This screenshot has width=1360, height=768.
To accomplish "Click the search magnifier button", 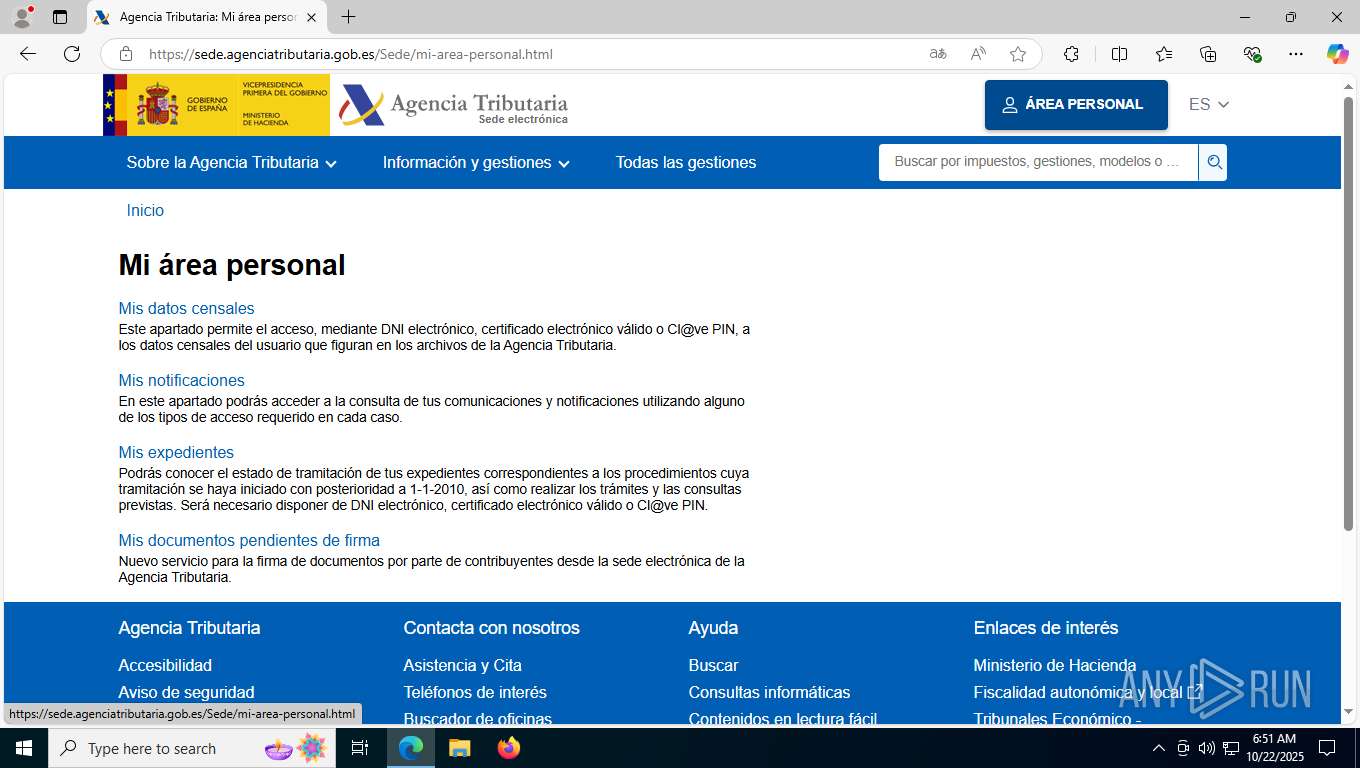I will (x=1213, y=162).
